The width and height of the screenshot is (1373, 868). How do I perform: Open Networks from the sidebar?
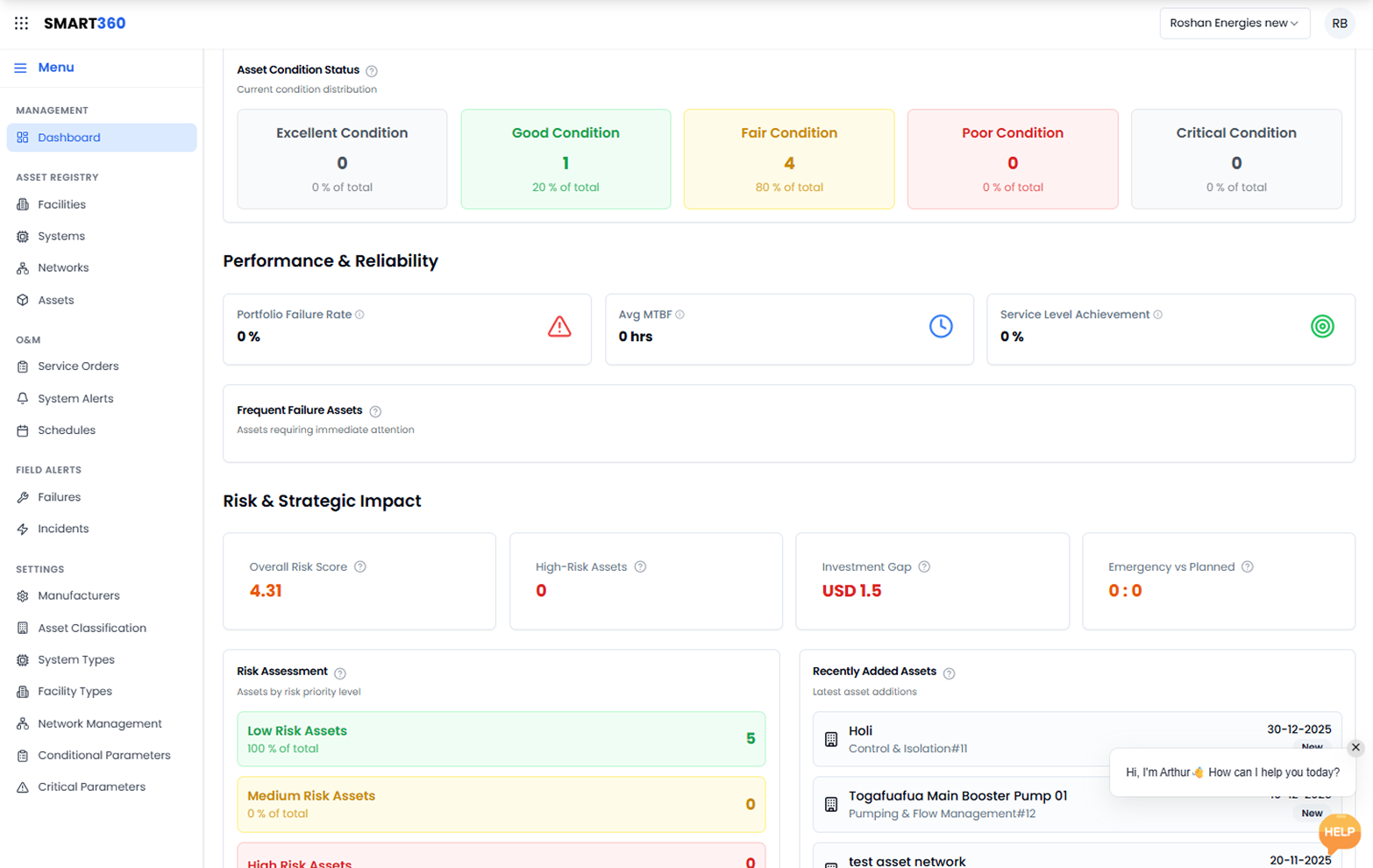(63, 267)
